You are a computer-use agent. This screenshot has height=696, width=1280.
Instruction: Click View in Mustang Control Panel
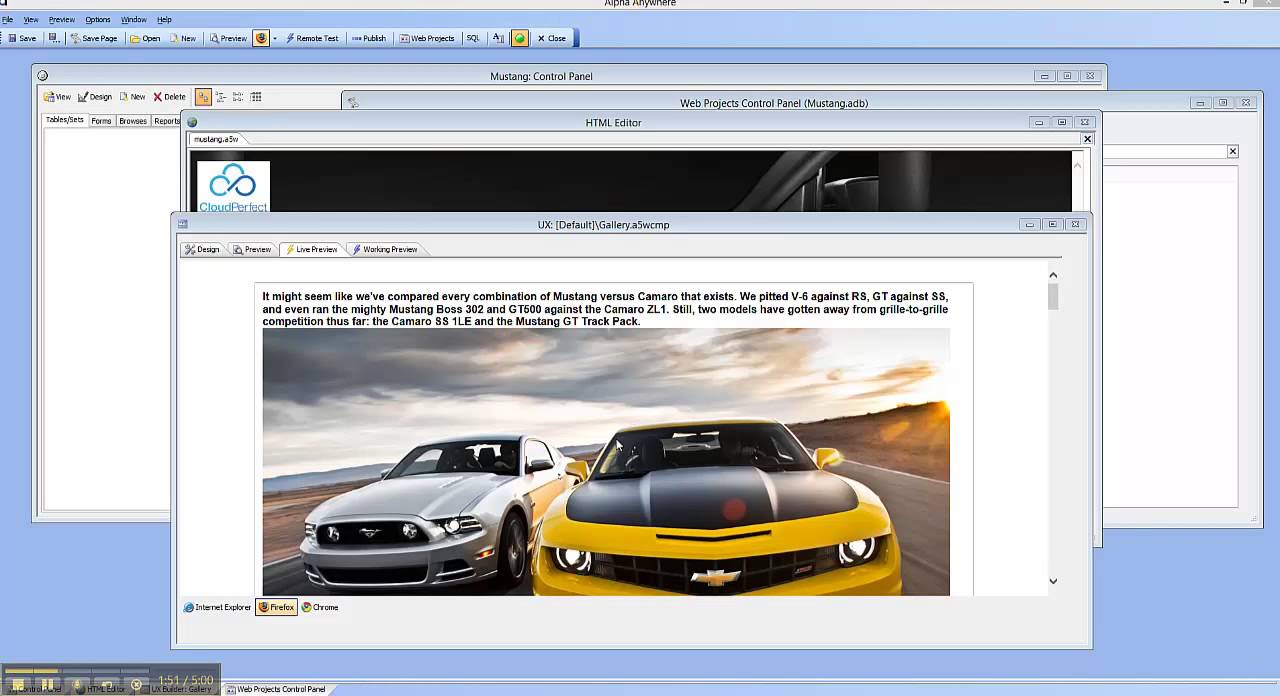[57, 97]
